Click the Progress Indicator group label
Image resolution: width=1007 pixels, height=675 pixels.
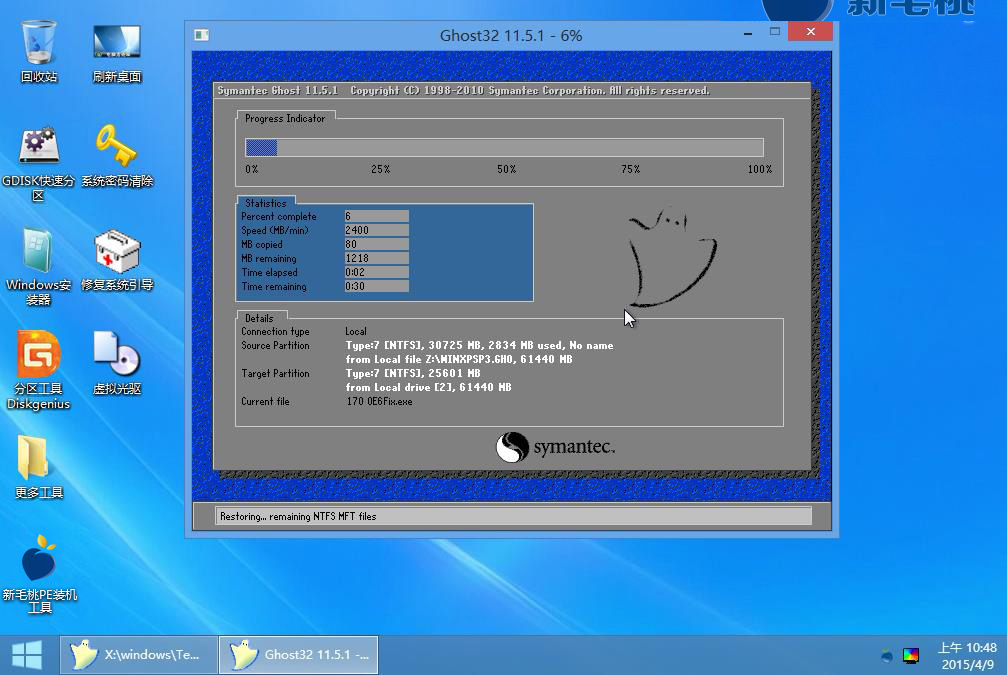(285, 119)
